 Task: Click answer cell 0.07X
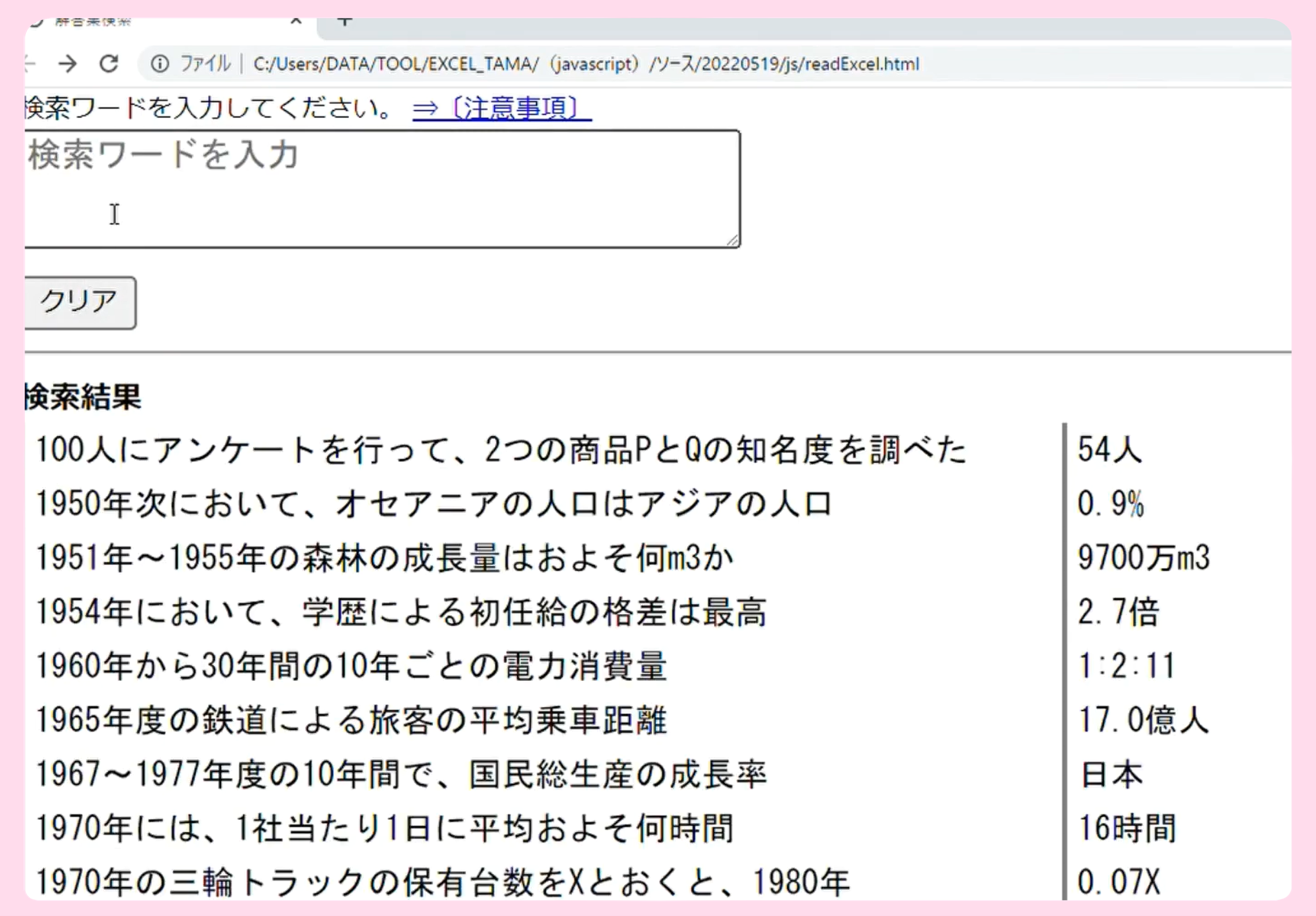[x=1118, y=883]
